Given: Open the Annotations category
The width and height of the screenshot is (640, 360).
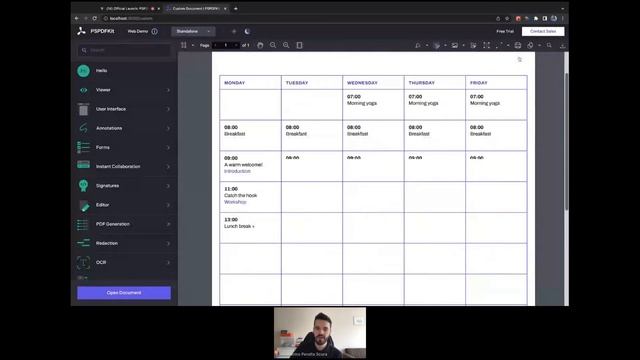Looking at the screenshot, I should (x=124, y=128).
